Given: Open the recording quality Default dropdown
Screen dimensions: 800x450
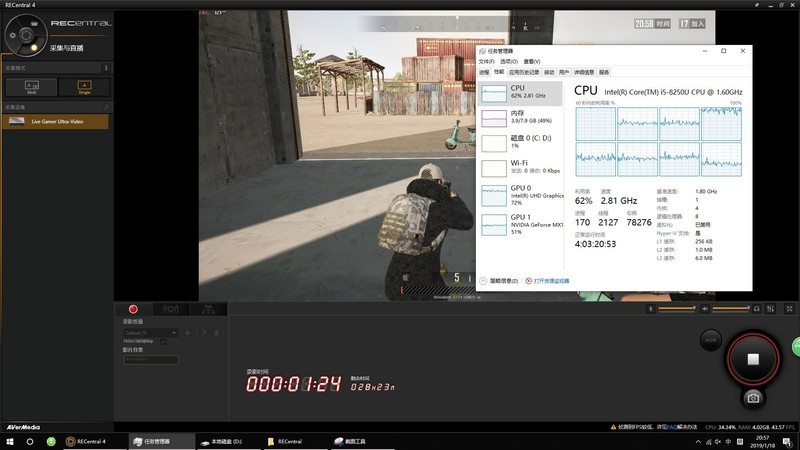Looking at the screenshot, I should pos(150,332).
